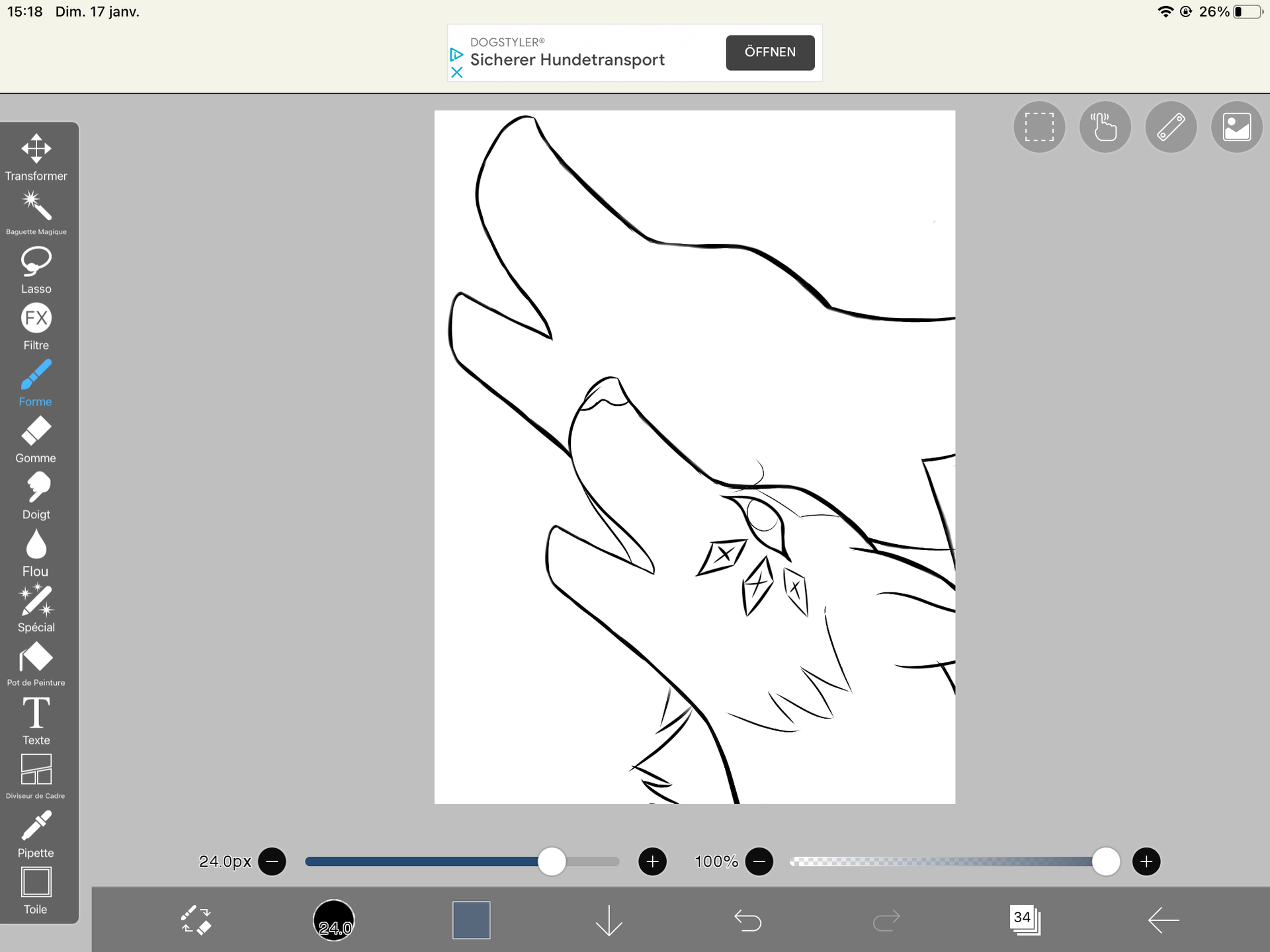The image size is (1270, 952).
Task: Select the Gomme eraser tool
Action: tap(36, 440)
